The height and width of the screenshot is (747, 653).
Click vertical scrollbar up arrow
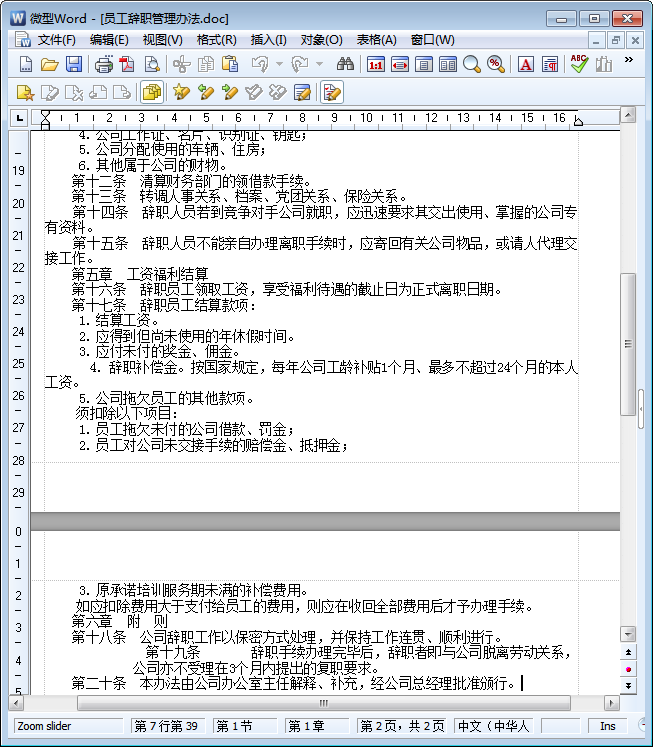[x=628, y=115]
